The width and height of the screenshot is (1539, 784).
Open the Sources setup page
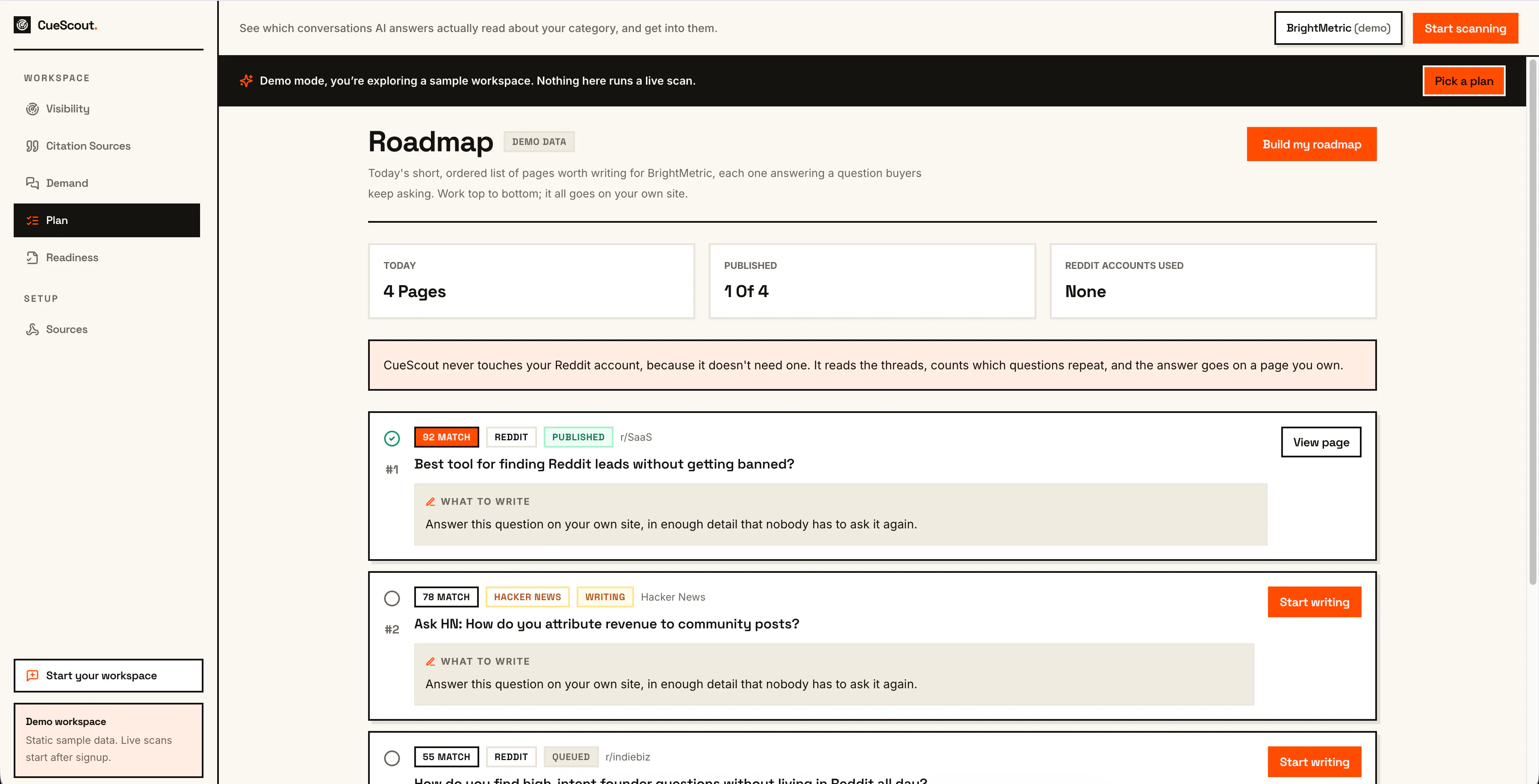(x=107, y=329)
